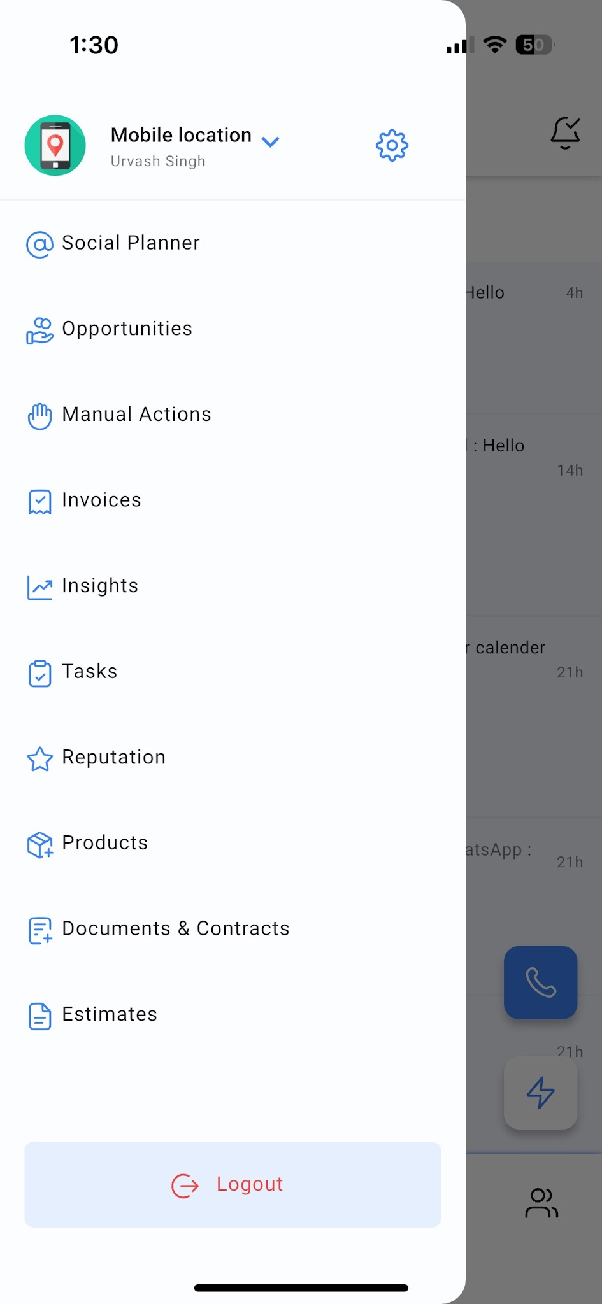
Task: Open settings via the gear icon
Action: point(392,145)
